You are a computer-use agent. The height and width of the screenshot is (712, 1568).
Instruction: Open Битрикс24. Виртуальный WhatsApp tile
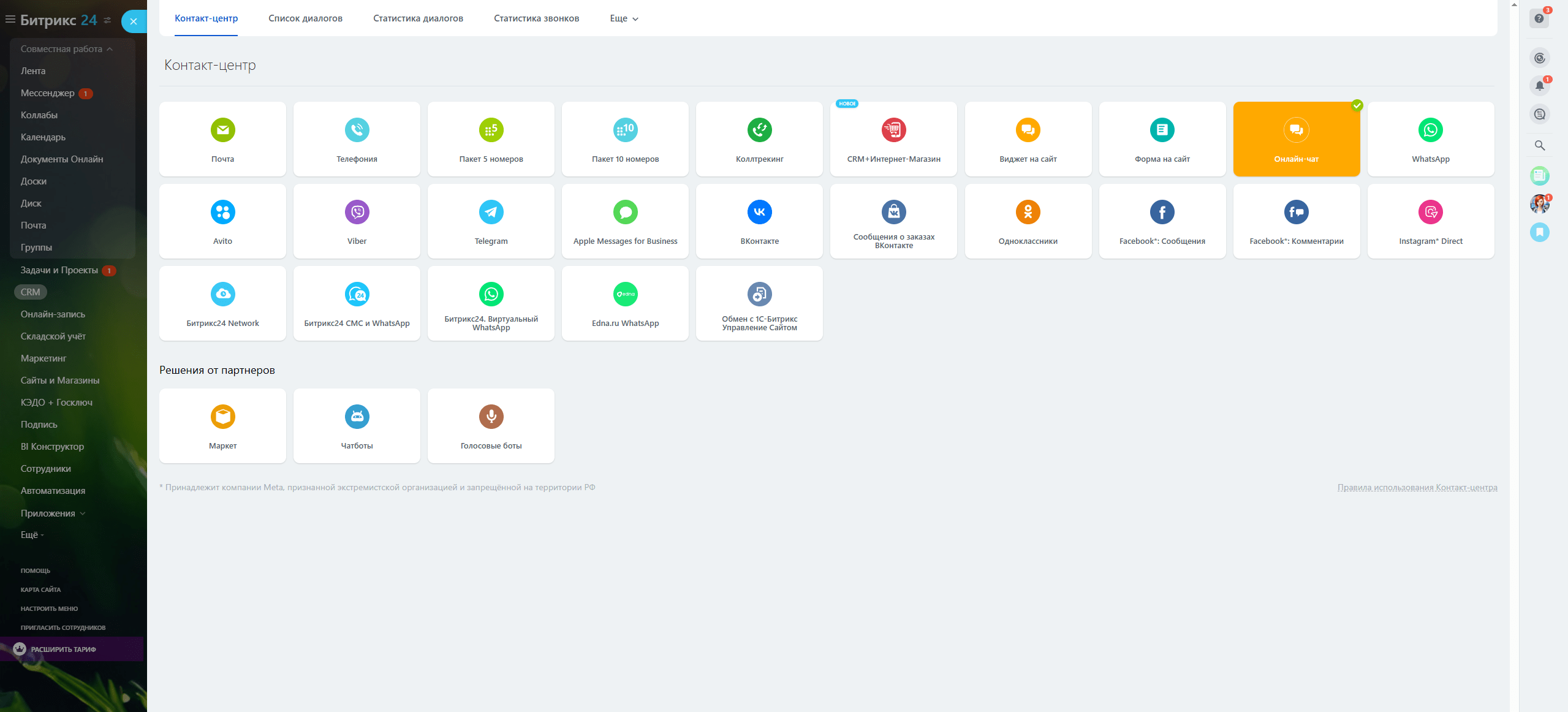pyautogui.click(x=491, y=303)
